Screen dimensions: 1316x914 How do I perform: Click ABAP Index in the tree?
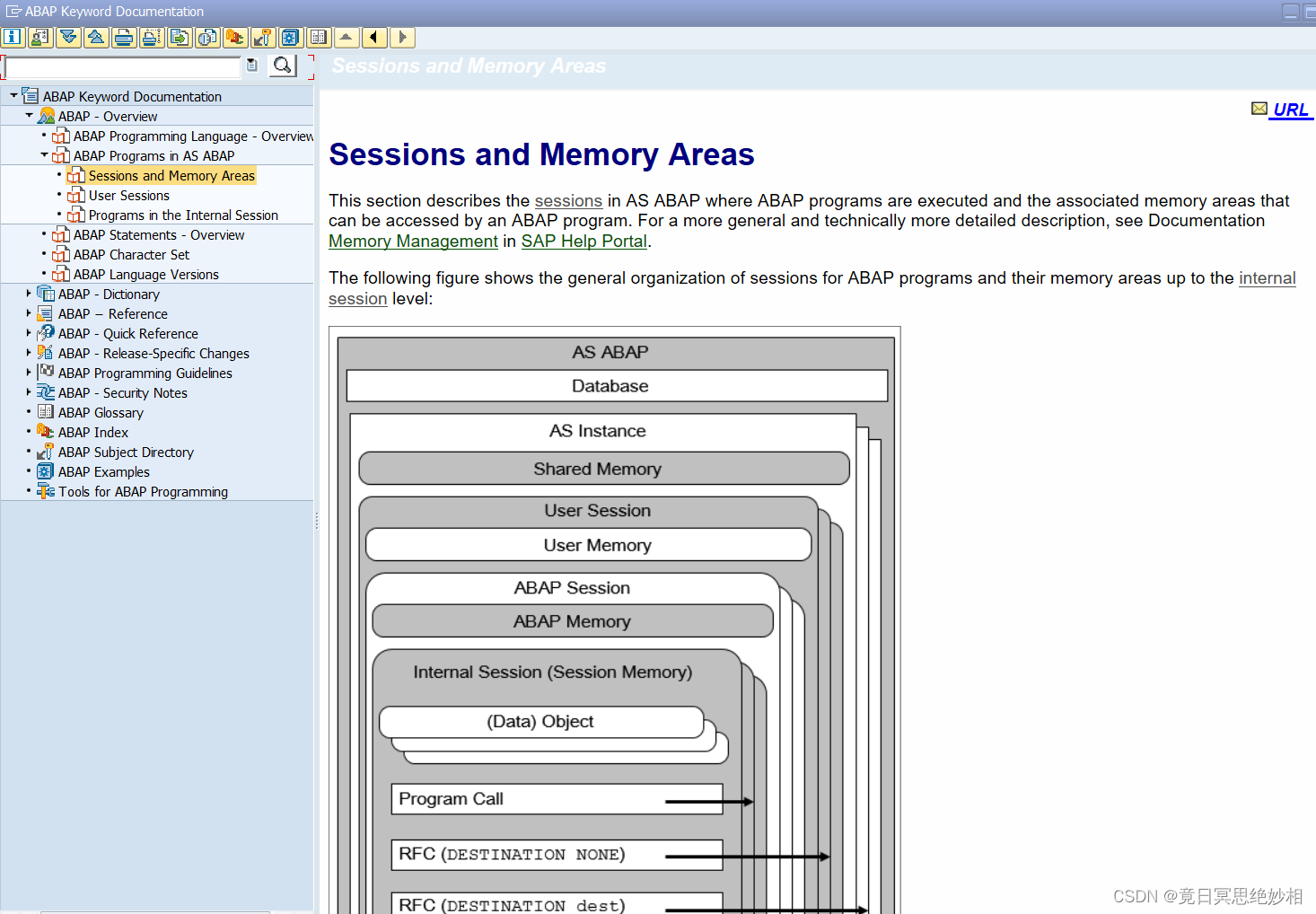pos(93,433)
